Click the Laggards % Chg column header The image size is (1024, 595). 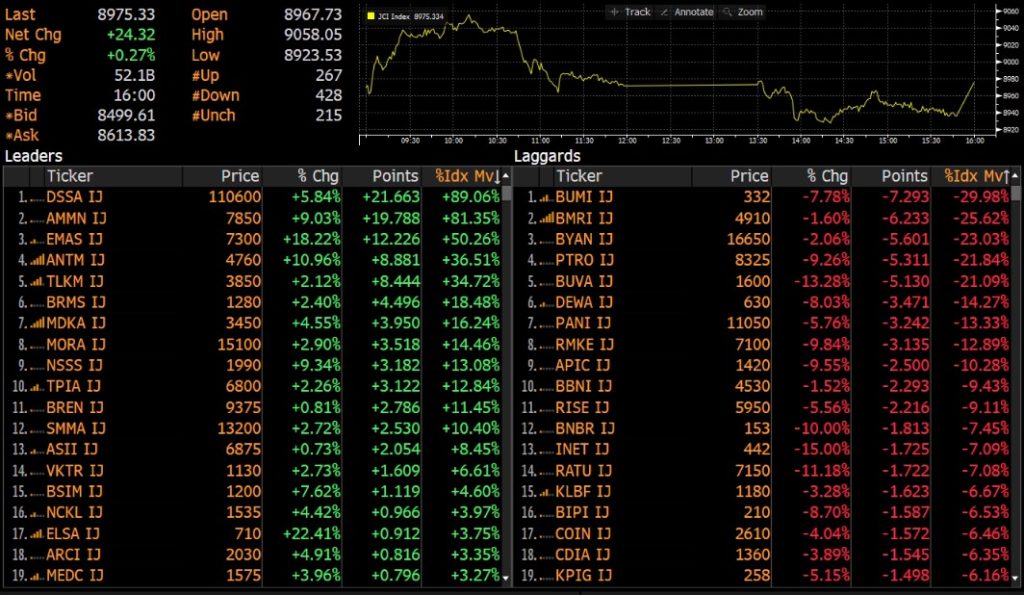(828, 176)
